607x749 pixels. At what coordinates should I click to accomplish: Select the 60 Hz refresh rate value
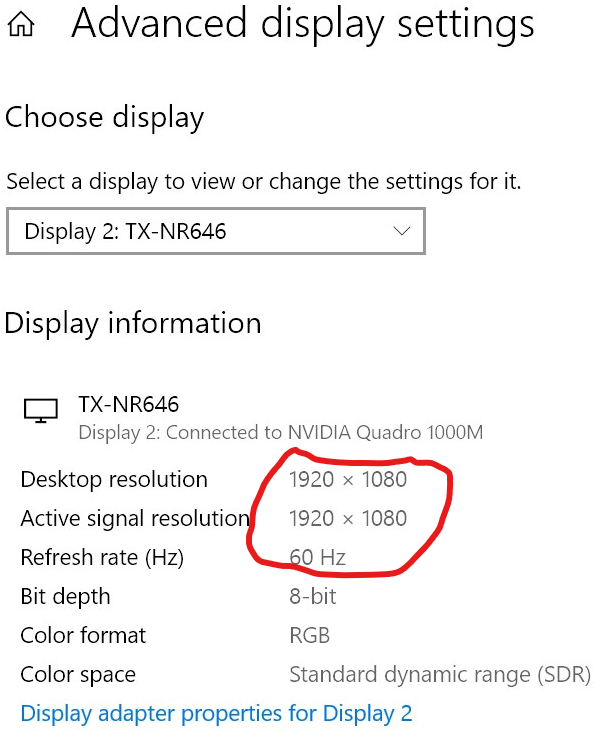click(317, 558)
